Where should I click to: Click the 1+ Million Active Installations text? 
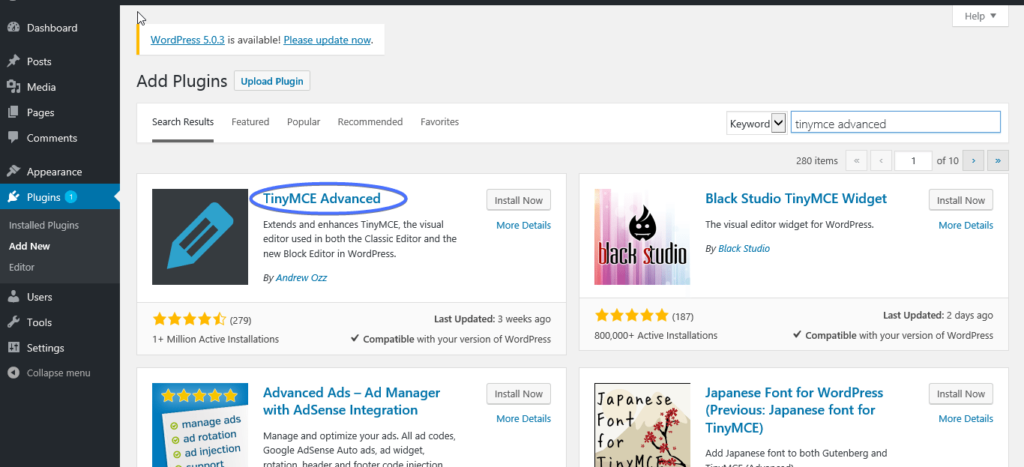tap(216, 339)
